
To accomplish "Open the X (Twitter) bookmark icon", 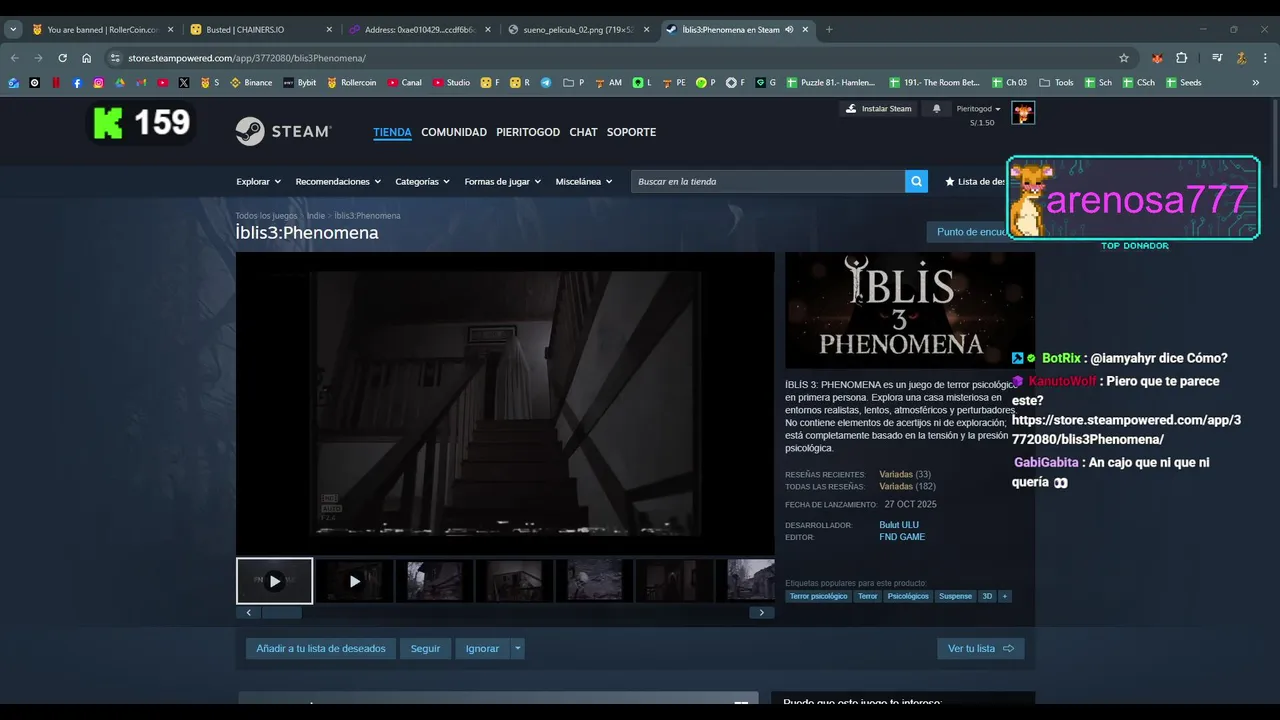I will tap(184, 83).
